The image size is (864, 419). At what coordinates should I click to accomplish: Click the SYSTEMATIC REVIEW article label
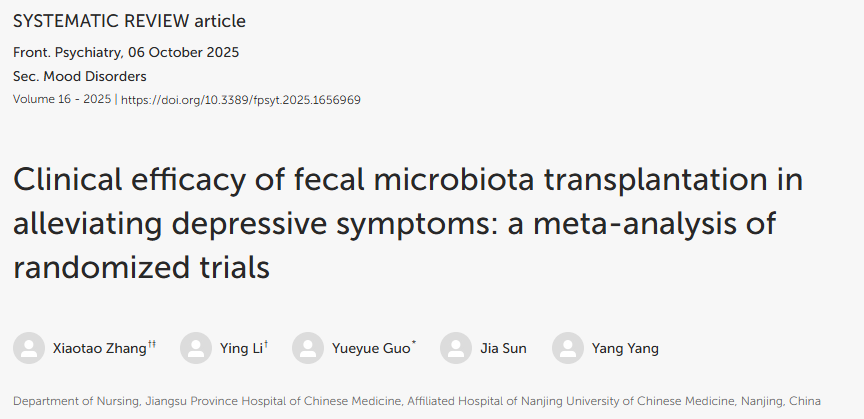[129, 21]
